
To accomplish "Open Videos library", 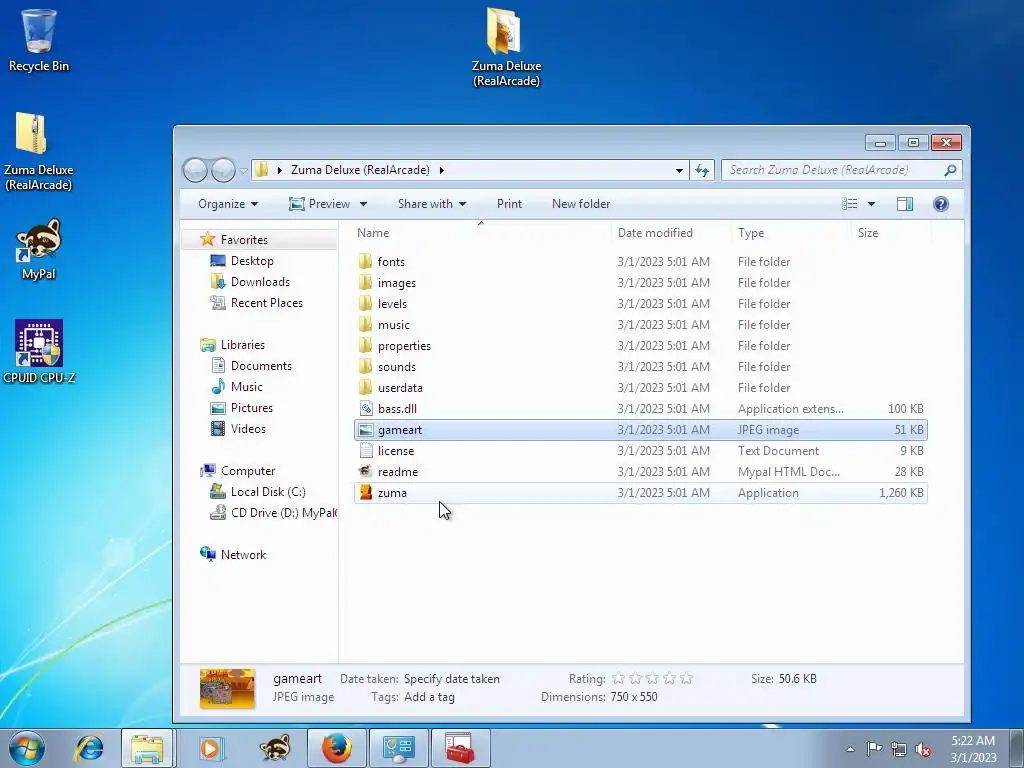I will pyautogui.click(x=248, y=429).
